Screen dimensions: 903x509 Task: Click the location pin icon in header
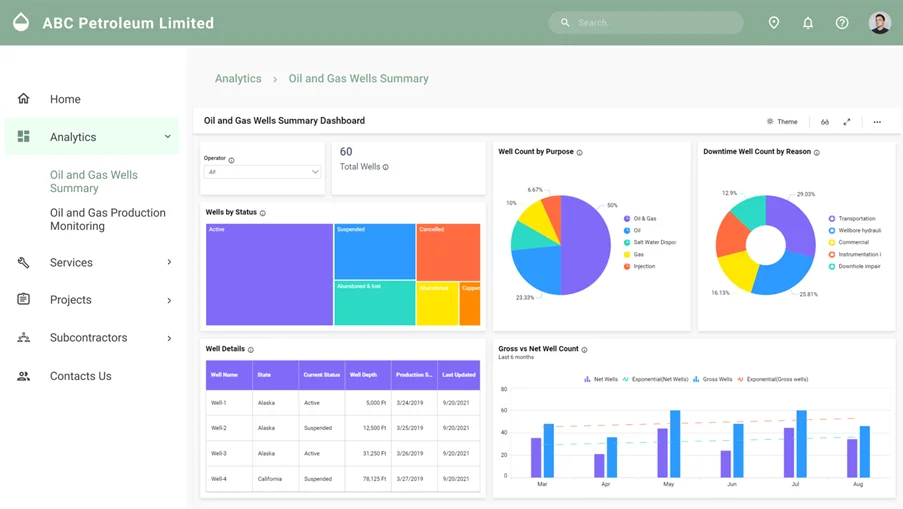tap(773, 23)
